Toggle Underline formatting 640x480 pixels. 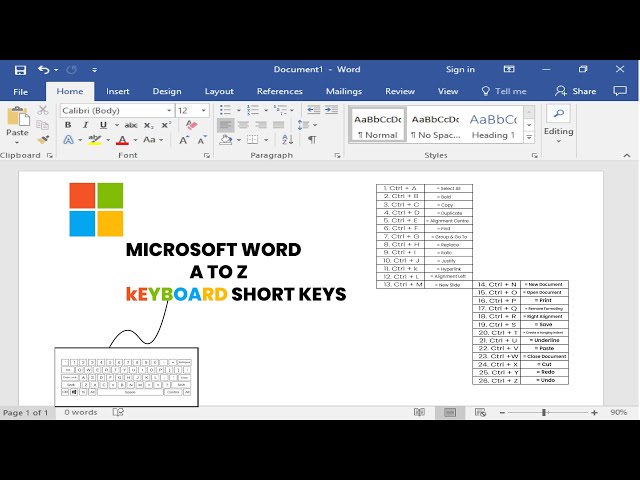[x=103, y=125]
